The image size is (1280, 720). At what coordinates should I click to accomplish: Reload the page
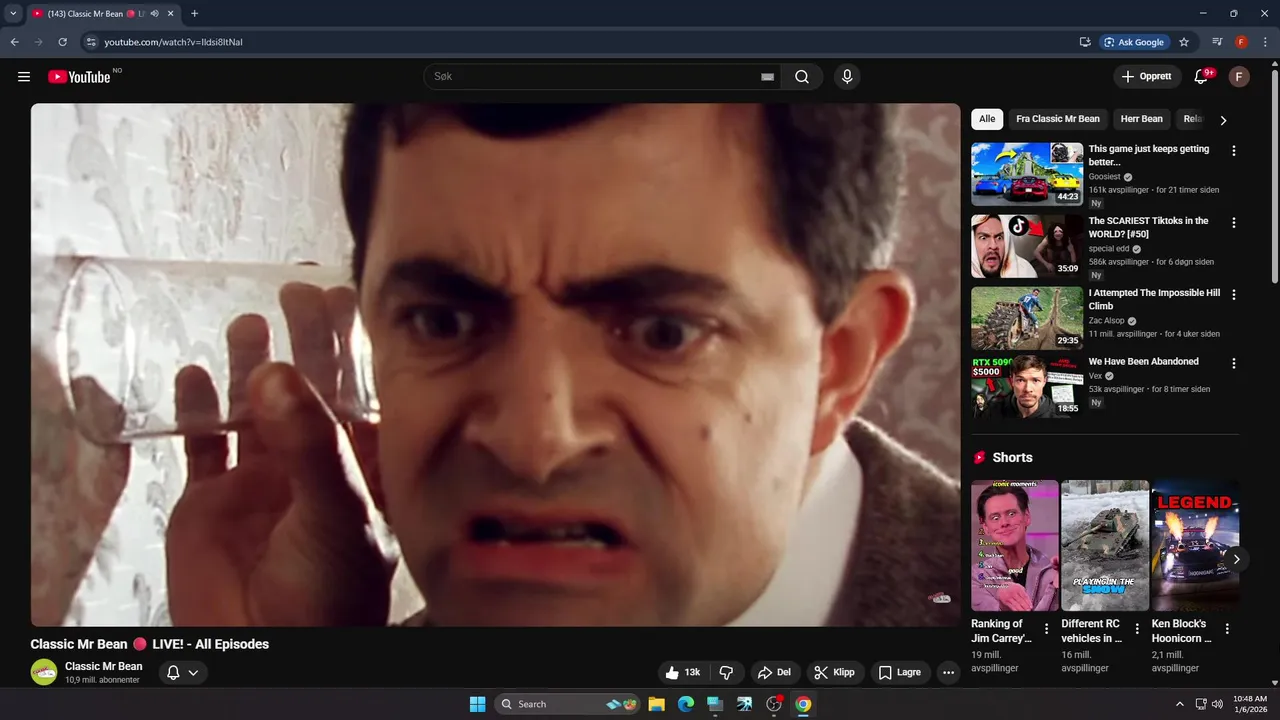point(62,42)
